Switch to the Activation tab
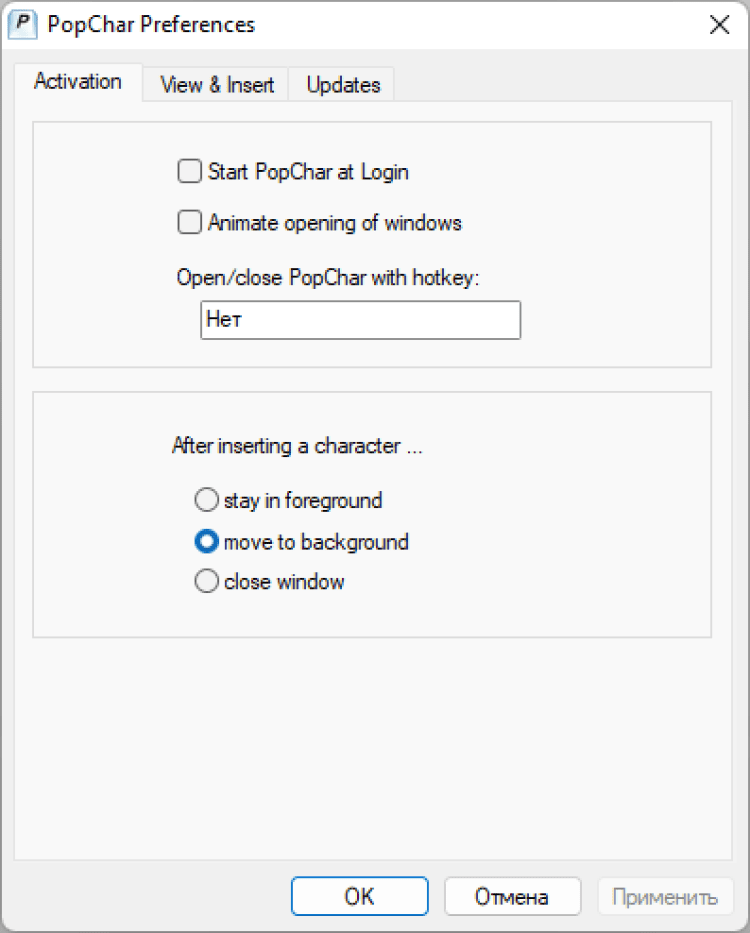 78,82
